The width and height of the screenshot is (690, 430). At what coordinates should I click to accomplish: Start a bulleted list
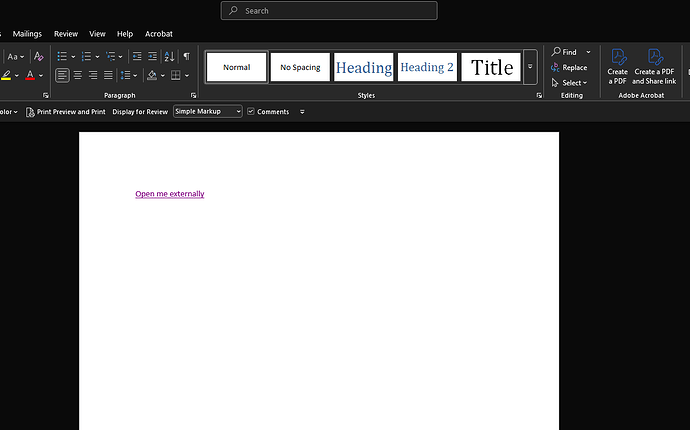[x=62, y=56]
